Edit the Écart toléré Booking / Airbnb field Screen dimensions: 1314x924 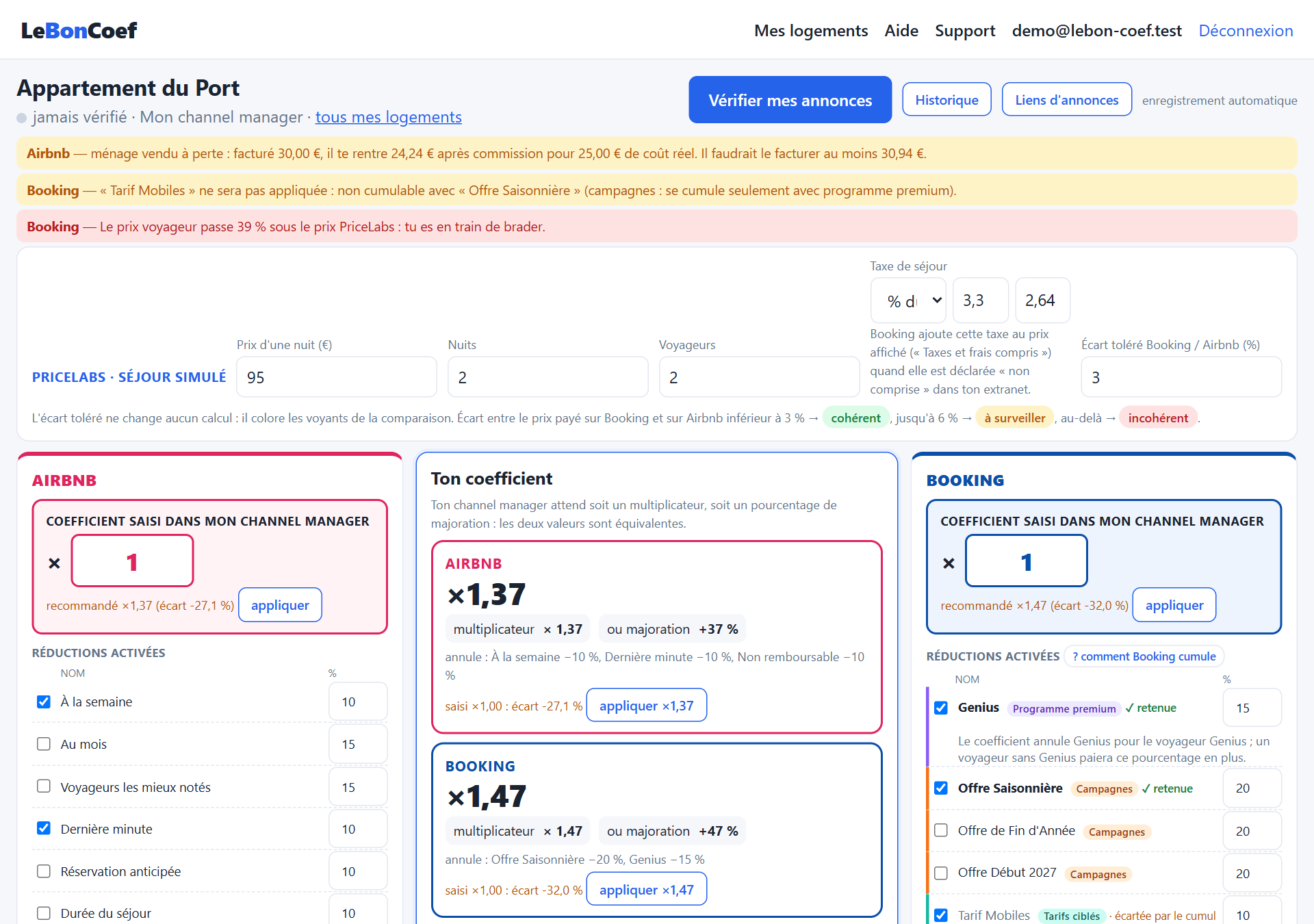pyautogui.click(x=1181, y=377)
